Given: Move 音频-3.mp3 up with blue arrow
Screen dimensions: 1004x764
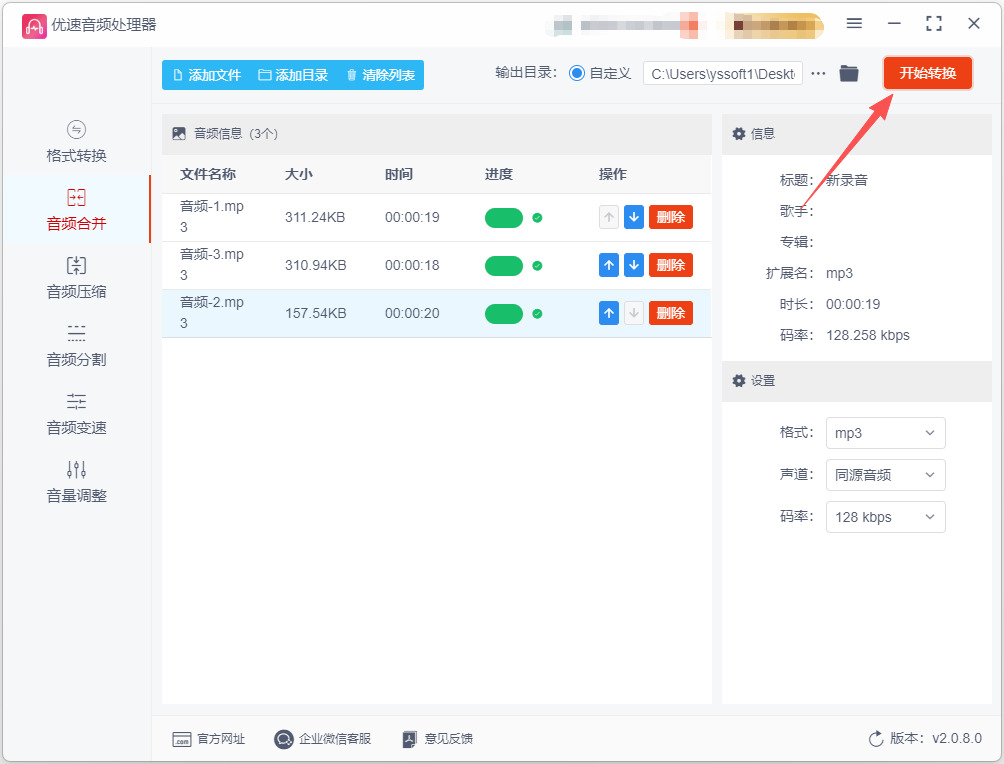Looking at the screenshot, I should (x=608, y=265).
